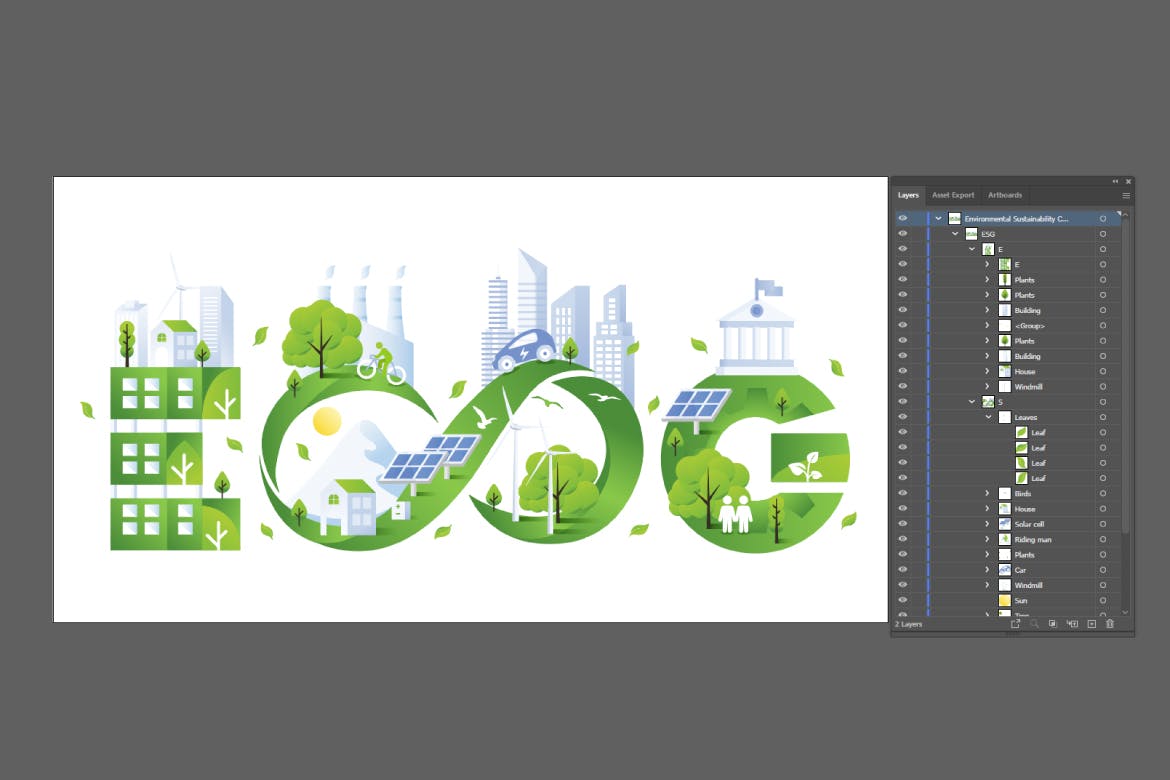Image resolution: width=1170 pixels, height=780 pixels.
Task: Select the first Leaf sublayer thumbnail
Action: [1022, 432]
